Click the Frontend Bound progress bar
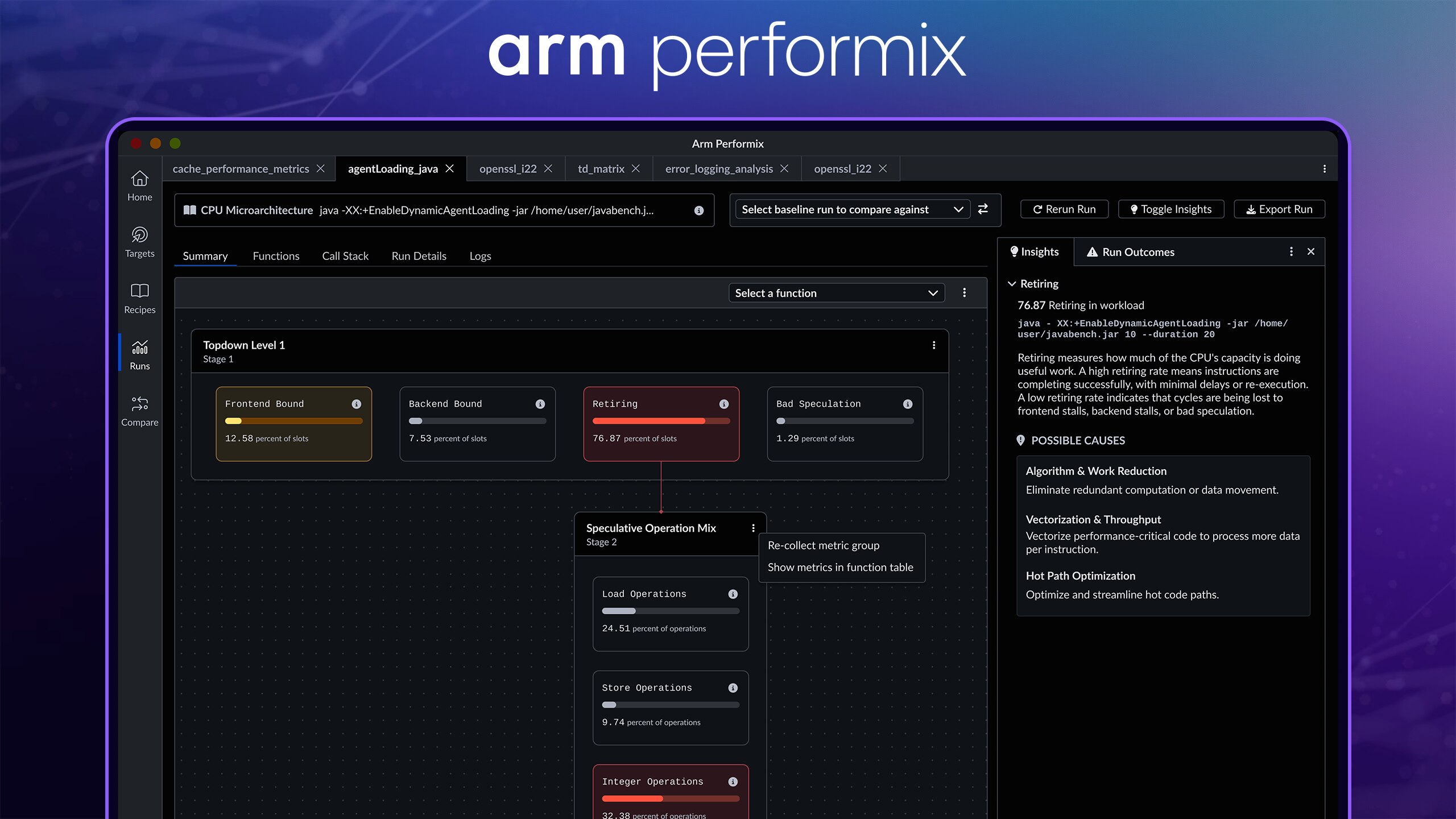 [293, 421]
